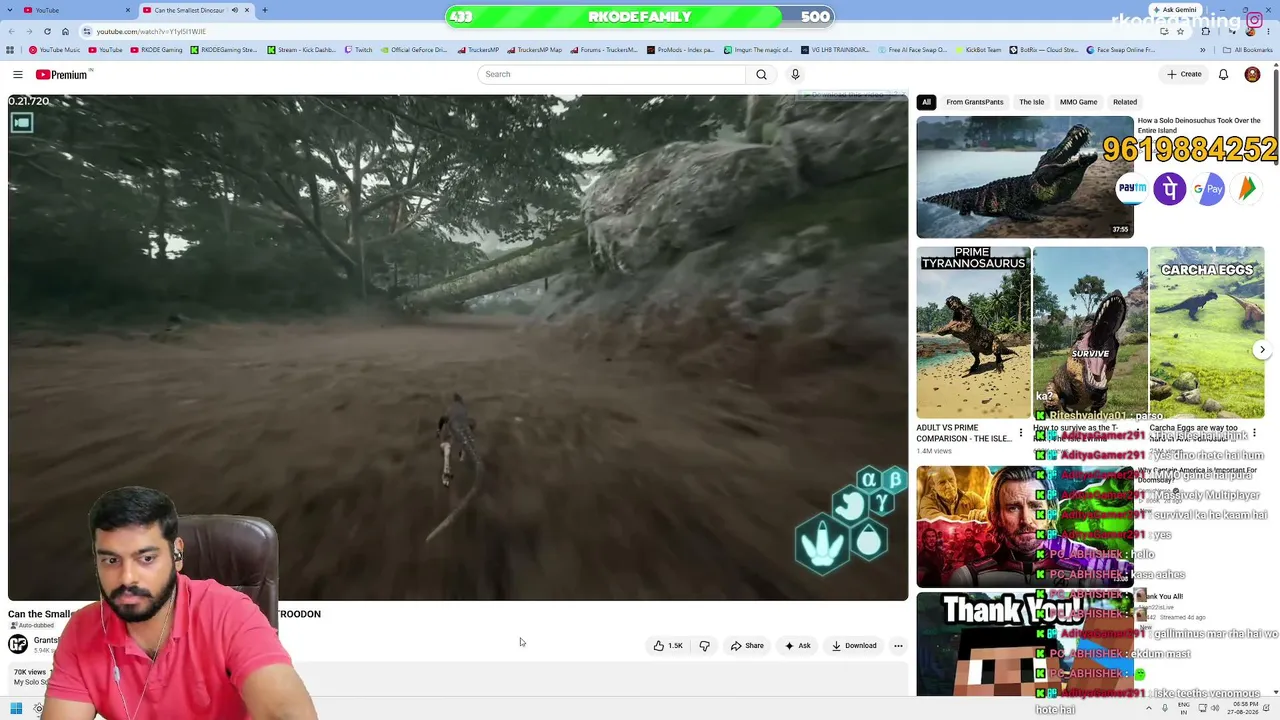Open Windows Start menu
Image resolution: width=1280 pixels, height=720 pixels.
pyautogui.click(x=16, y=709)
